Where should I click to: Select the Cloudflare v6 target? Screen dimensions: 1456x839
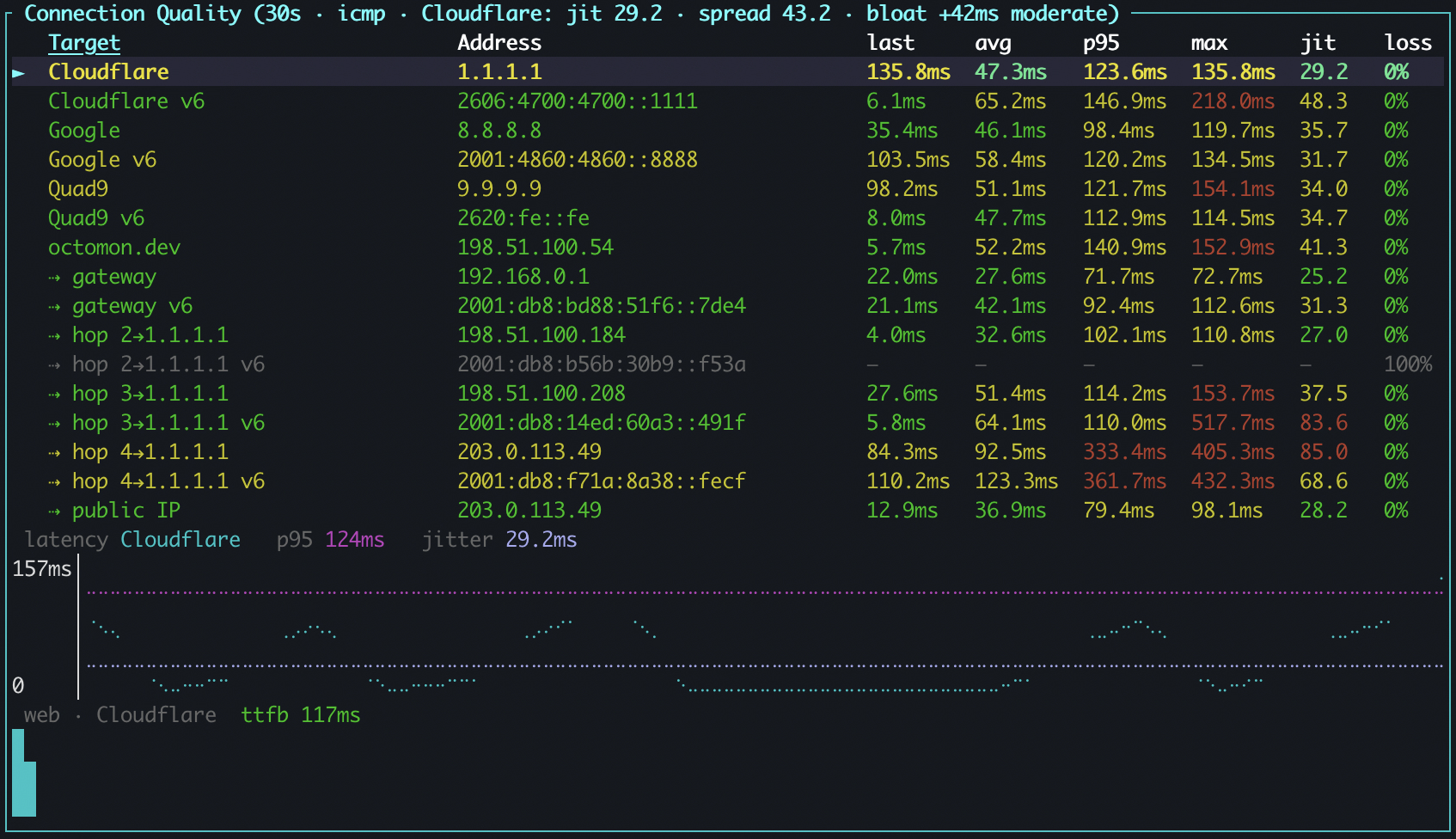tap(727, 101)
